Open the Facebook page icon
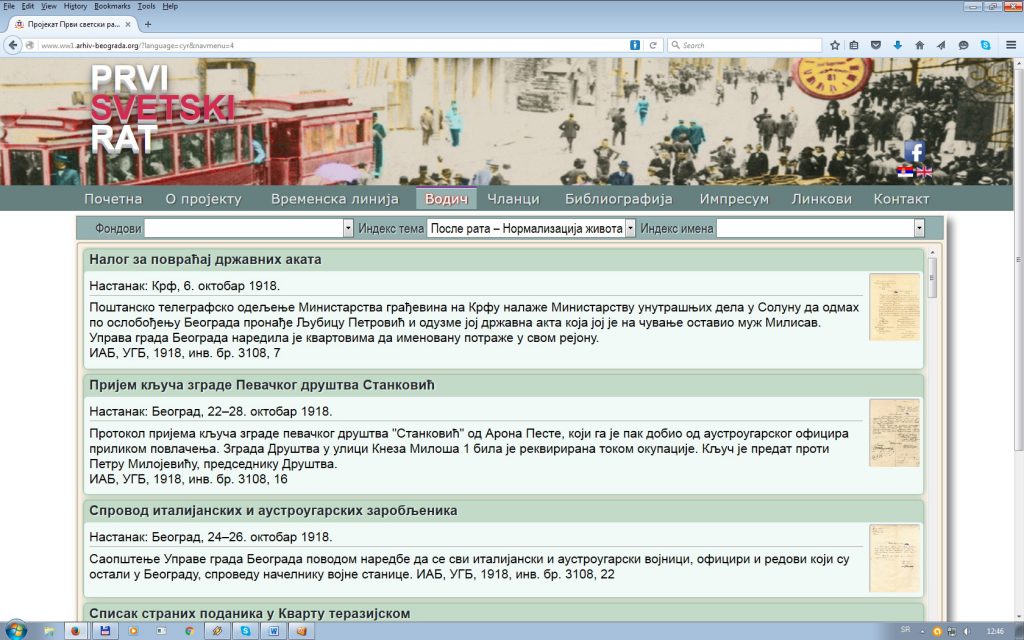The width and height of the screenshot is (1024, 640). 914,151
